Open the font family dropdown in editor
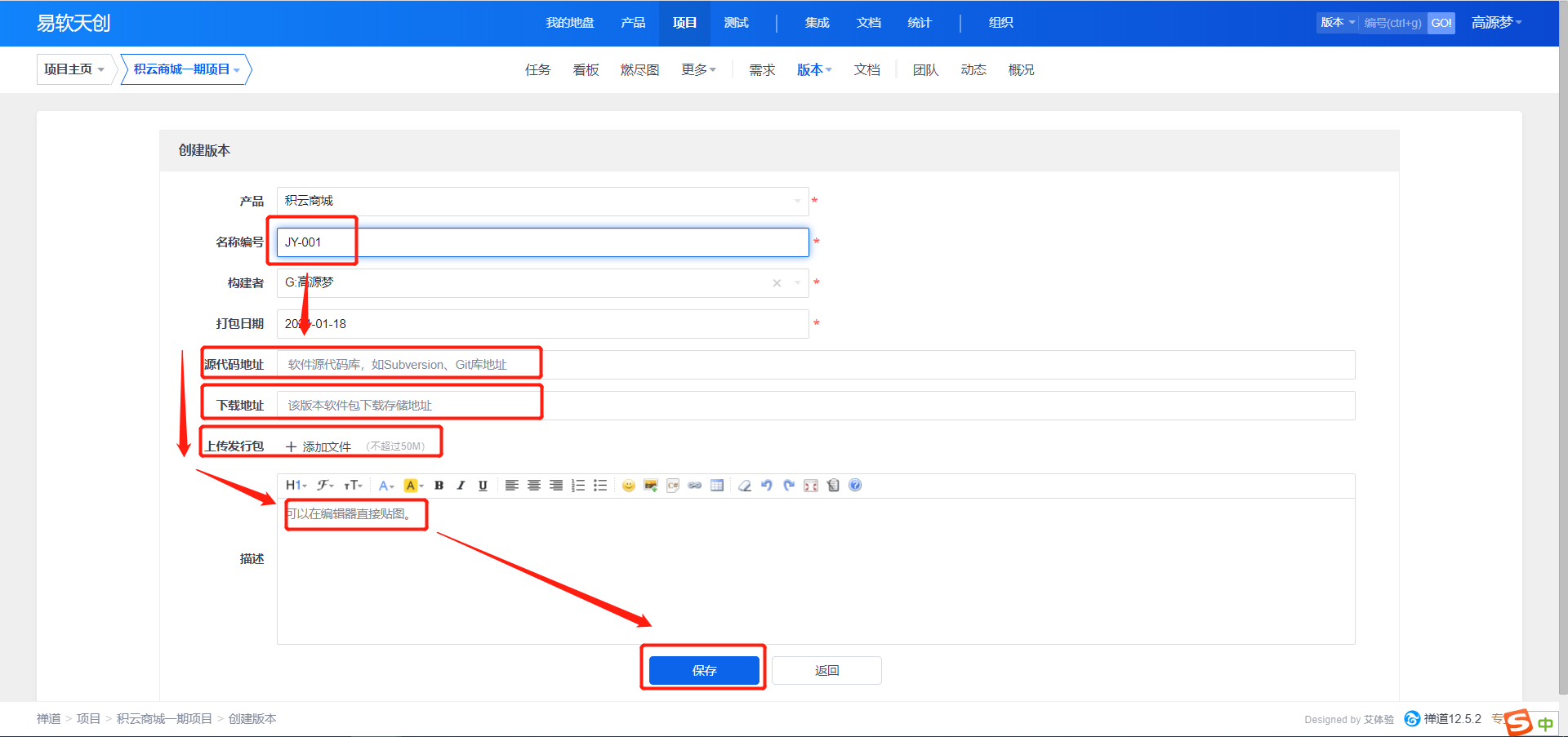This screenshot has height=737, width=1568. click(x=325, y=486)
